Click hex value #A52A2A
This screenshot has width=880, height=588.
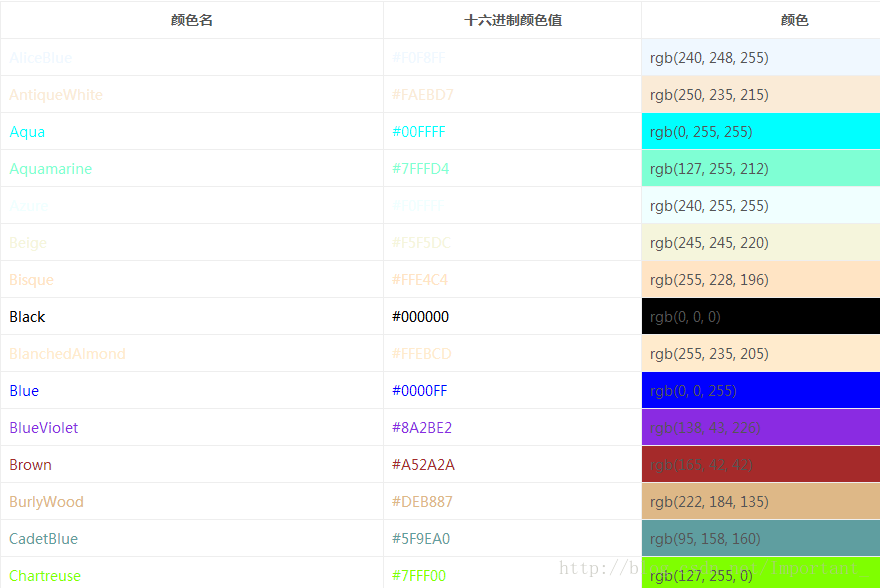tap(423, 465)
